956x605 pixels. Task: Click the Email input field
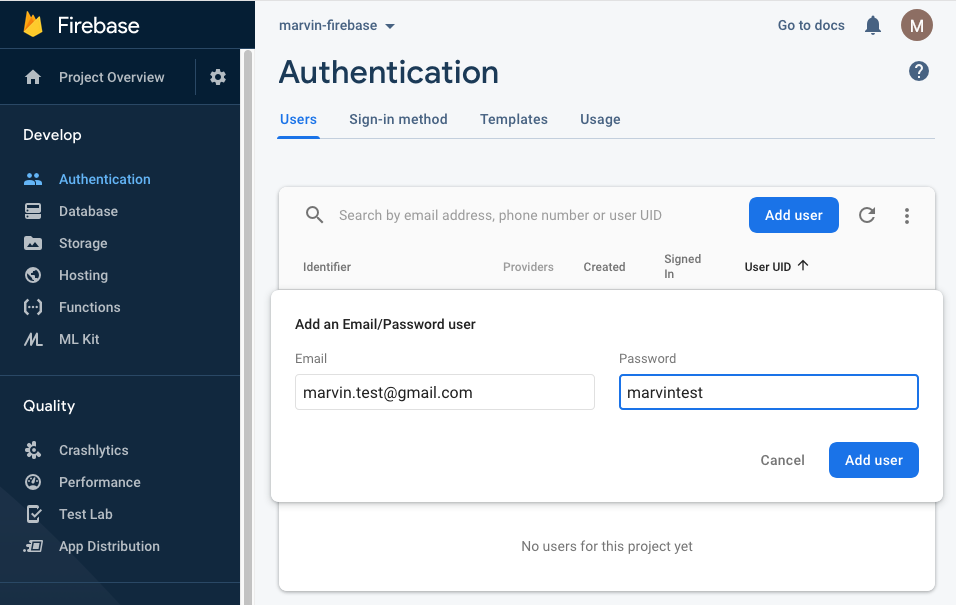444,392
